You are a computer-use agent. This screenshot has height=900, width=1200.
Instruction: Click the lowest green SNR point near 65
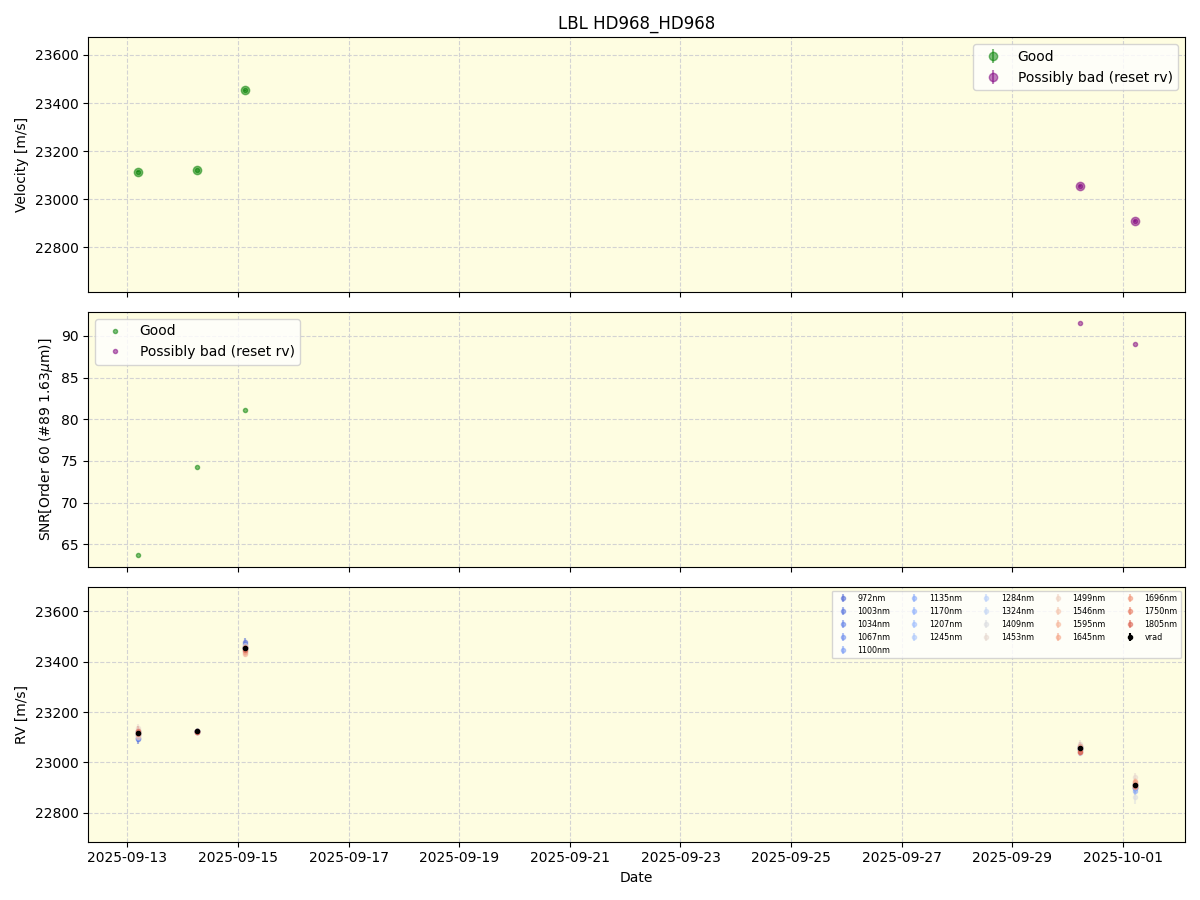[138, 555]
